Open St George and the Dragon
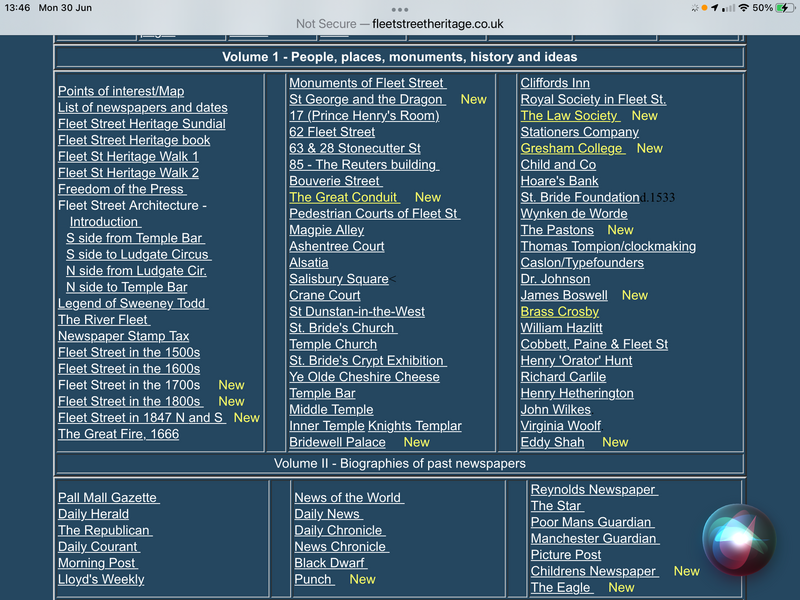Image resolution: width=800 pixels, height=600 pixels. [x=367, y=99]
